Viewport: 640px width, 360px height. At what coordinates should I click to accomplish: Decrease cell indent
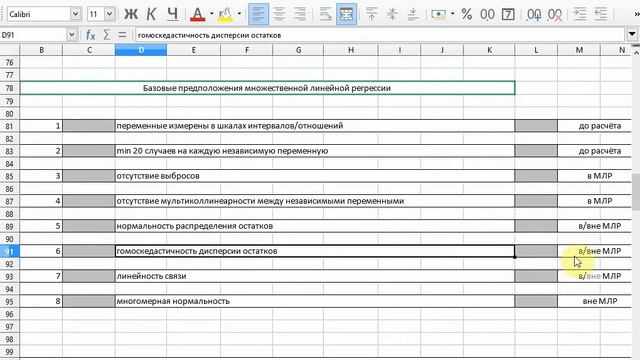pos(601,14)
